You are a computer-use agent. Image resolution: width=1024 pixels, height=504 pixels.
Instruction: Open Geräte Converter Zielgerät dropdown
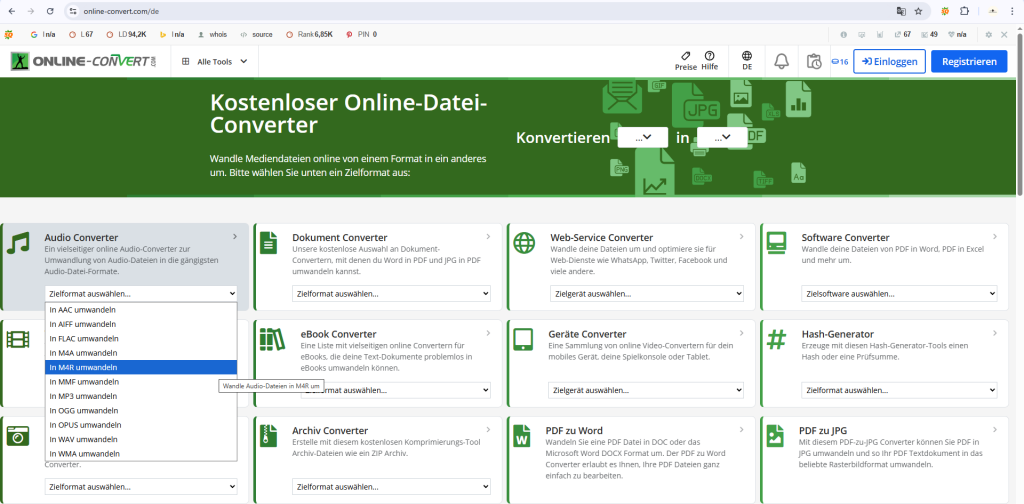646,390
